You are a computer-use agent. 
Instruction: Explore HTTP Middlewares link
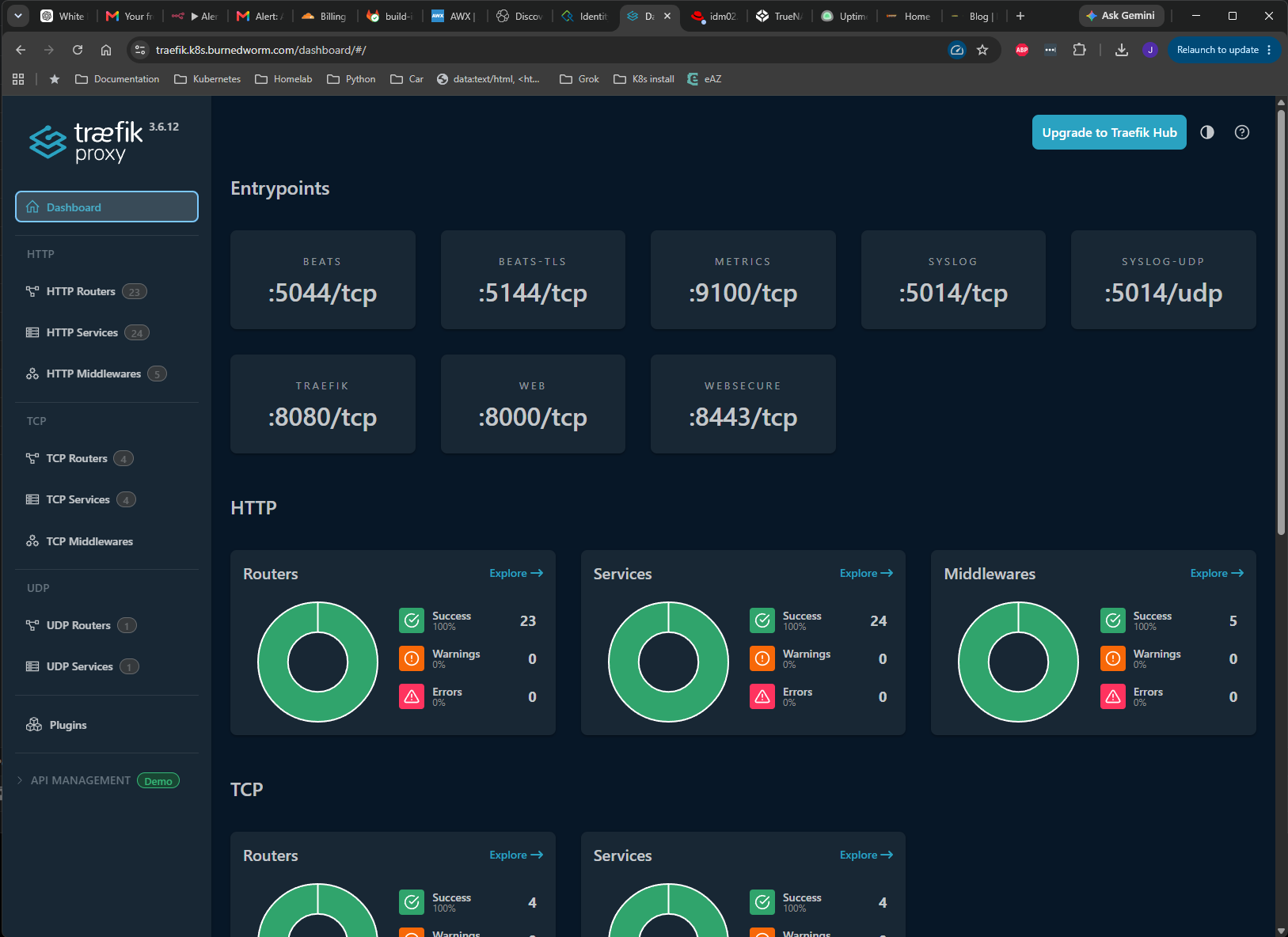pos(1217,573)
